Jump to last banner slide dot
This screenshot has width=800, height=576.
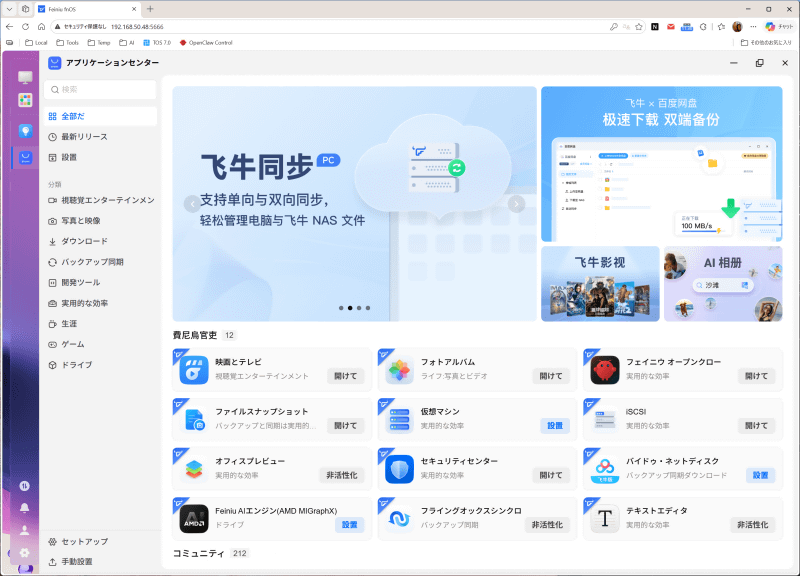tap(368, 308)
